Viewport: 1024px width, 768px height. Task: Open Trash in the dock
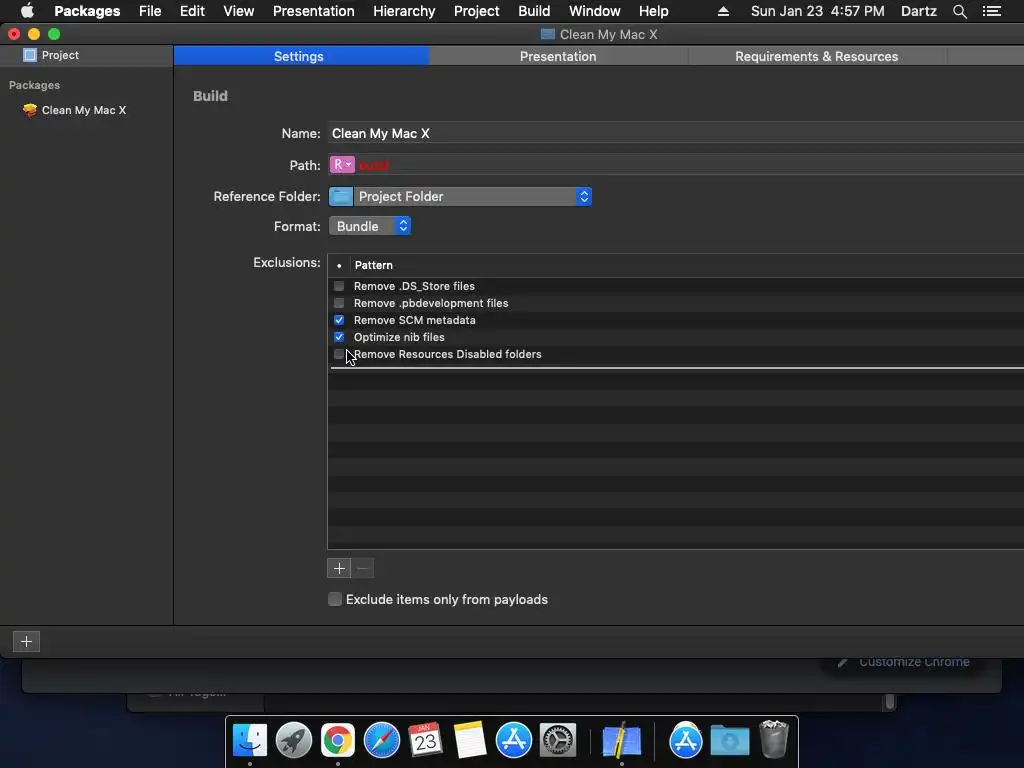[774, 739]
